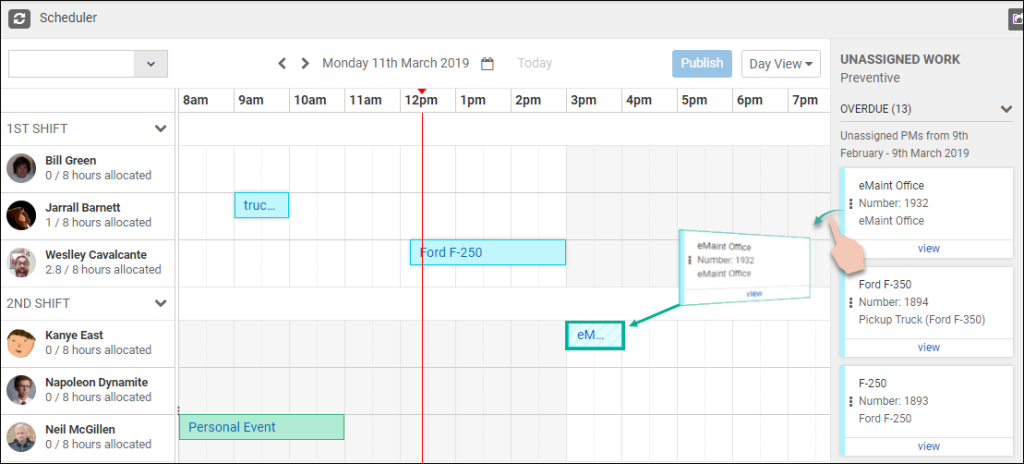The image size is (1024, 464).
Task: Click Napoleon Dynamite's avatar
Action: coord(21,389)
